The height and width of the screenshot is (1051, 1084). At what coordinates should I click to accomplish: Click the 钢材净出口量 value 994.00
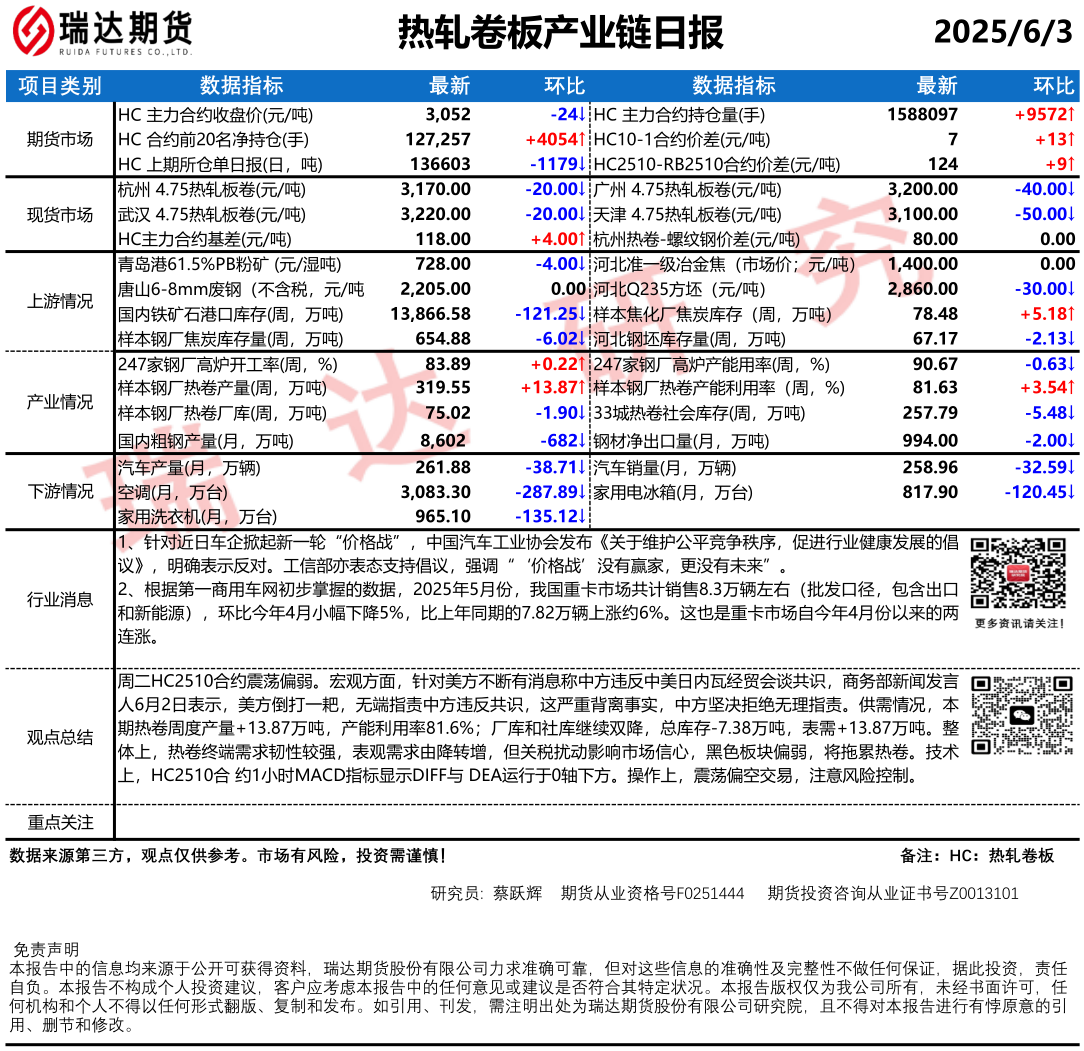pyautogui.click(x=931, y=440)
